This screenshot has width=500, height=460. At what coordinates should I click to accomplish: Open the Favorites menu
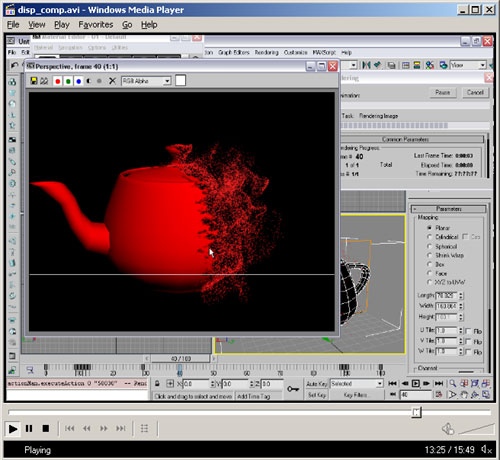96,25
